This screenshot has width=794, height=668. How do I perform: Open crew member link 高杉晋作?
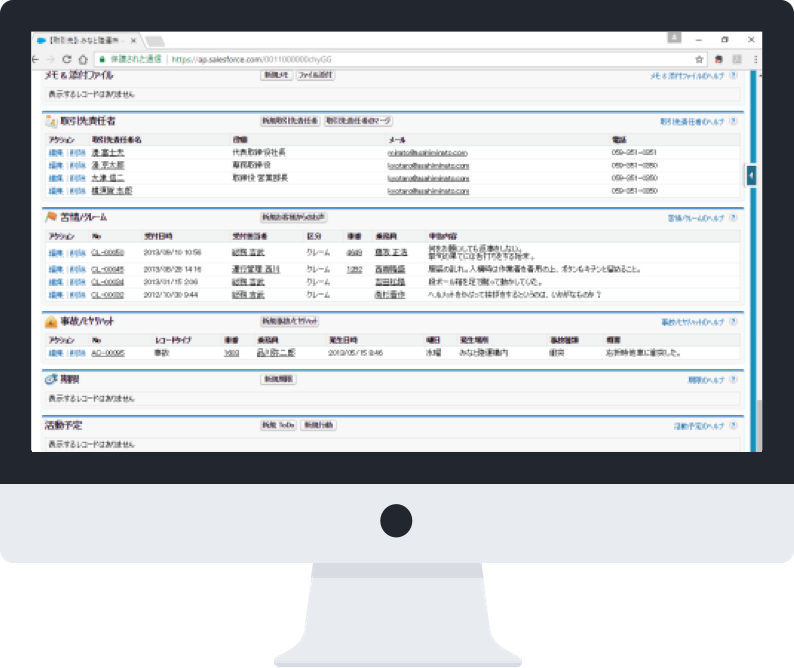pyautogui.click(x=389, y=295)
